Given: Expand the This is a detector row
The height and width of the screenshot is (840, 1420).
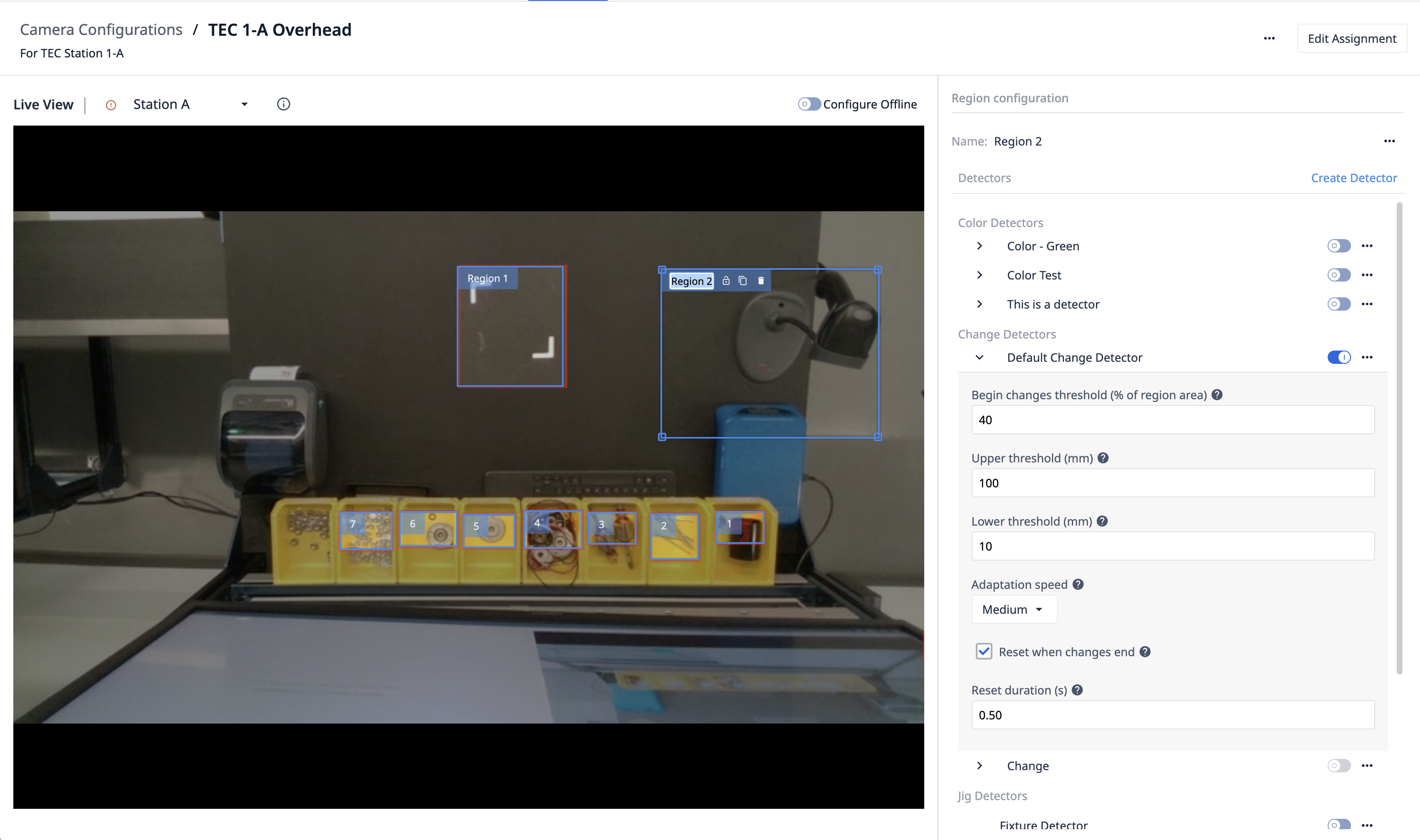Looking at the screenshot, I should [980, 304].
